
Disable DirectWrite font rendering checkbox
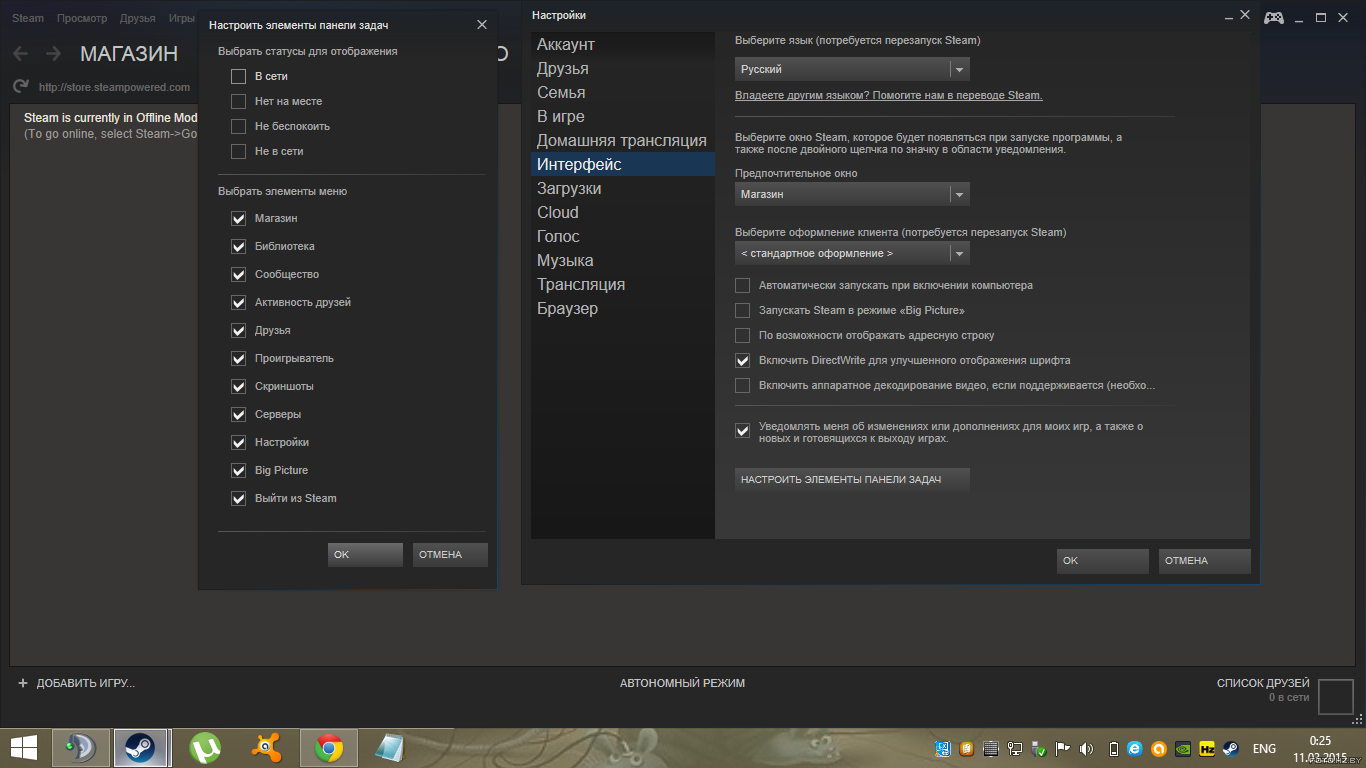(x=742, y=360)
